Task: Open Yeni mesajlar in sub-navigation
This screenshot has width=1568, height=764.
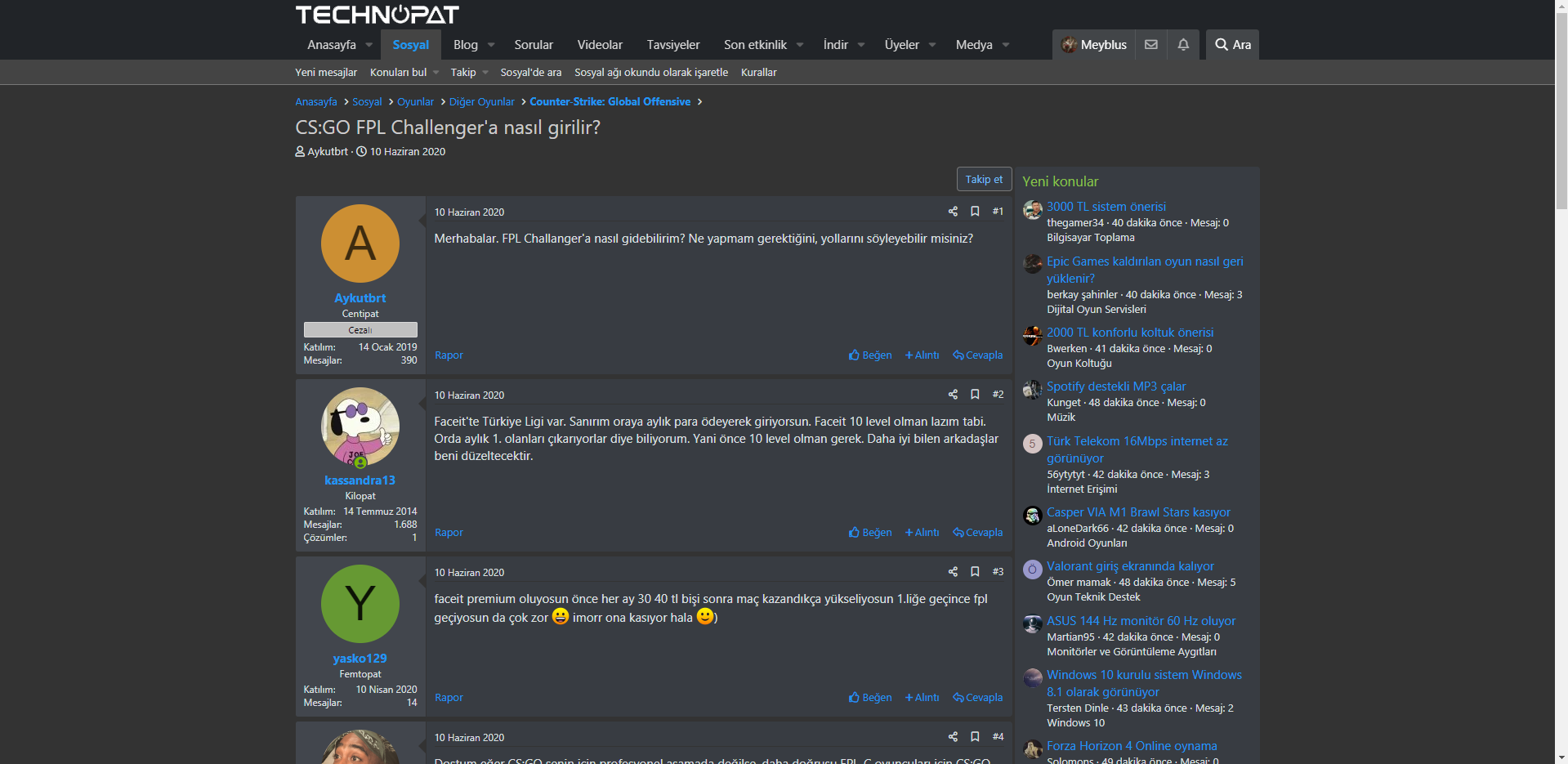Action: 326,73
